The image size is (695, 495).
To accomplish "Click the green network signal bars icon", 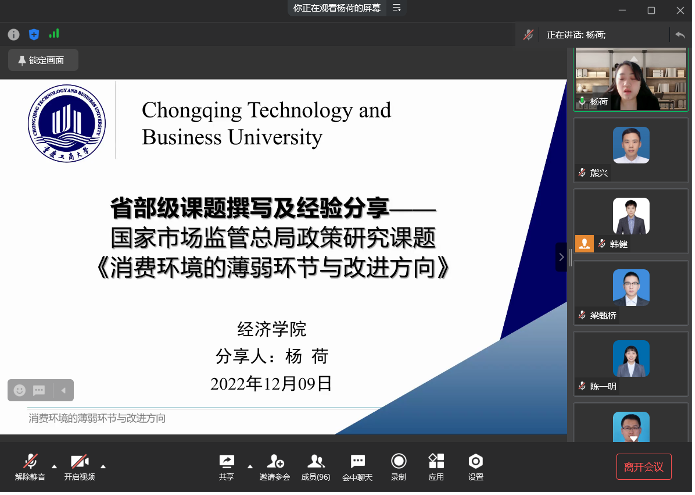I will tap(54, 34).
